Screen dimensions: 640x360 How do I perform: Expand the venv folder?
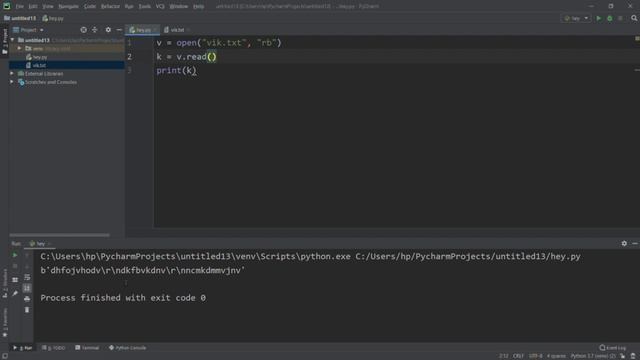[x=19, y=49]
